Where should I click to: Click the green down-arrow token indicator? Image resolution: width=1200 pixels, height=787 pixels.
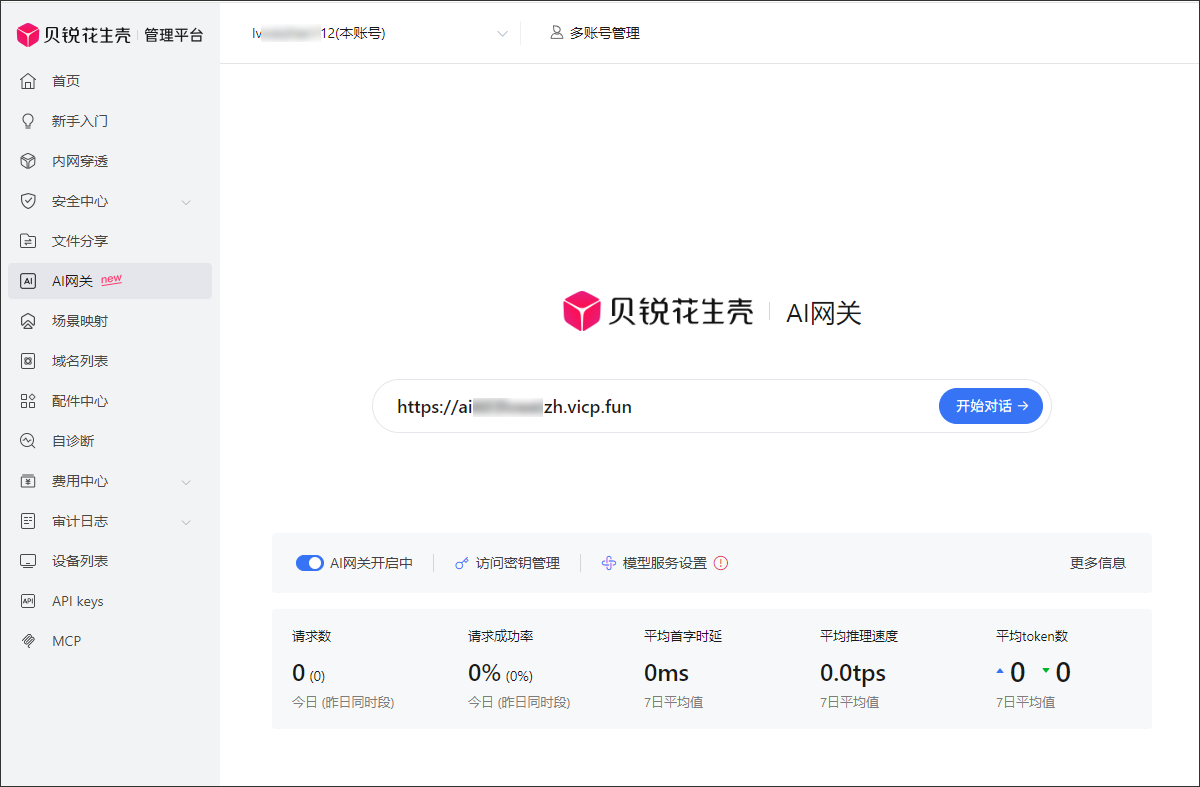click(x=1046, y=671)
